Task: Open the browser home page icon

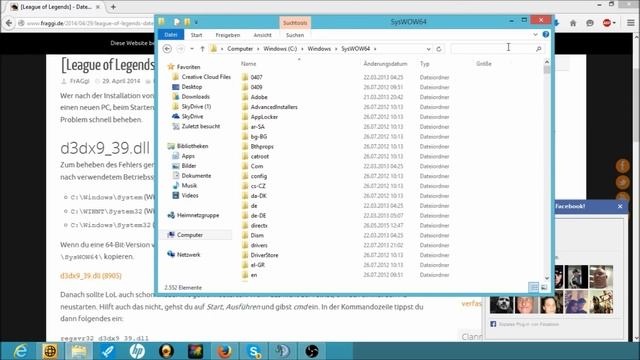Action: [573, 23]
